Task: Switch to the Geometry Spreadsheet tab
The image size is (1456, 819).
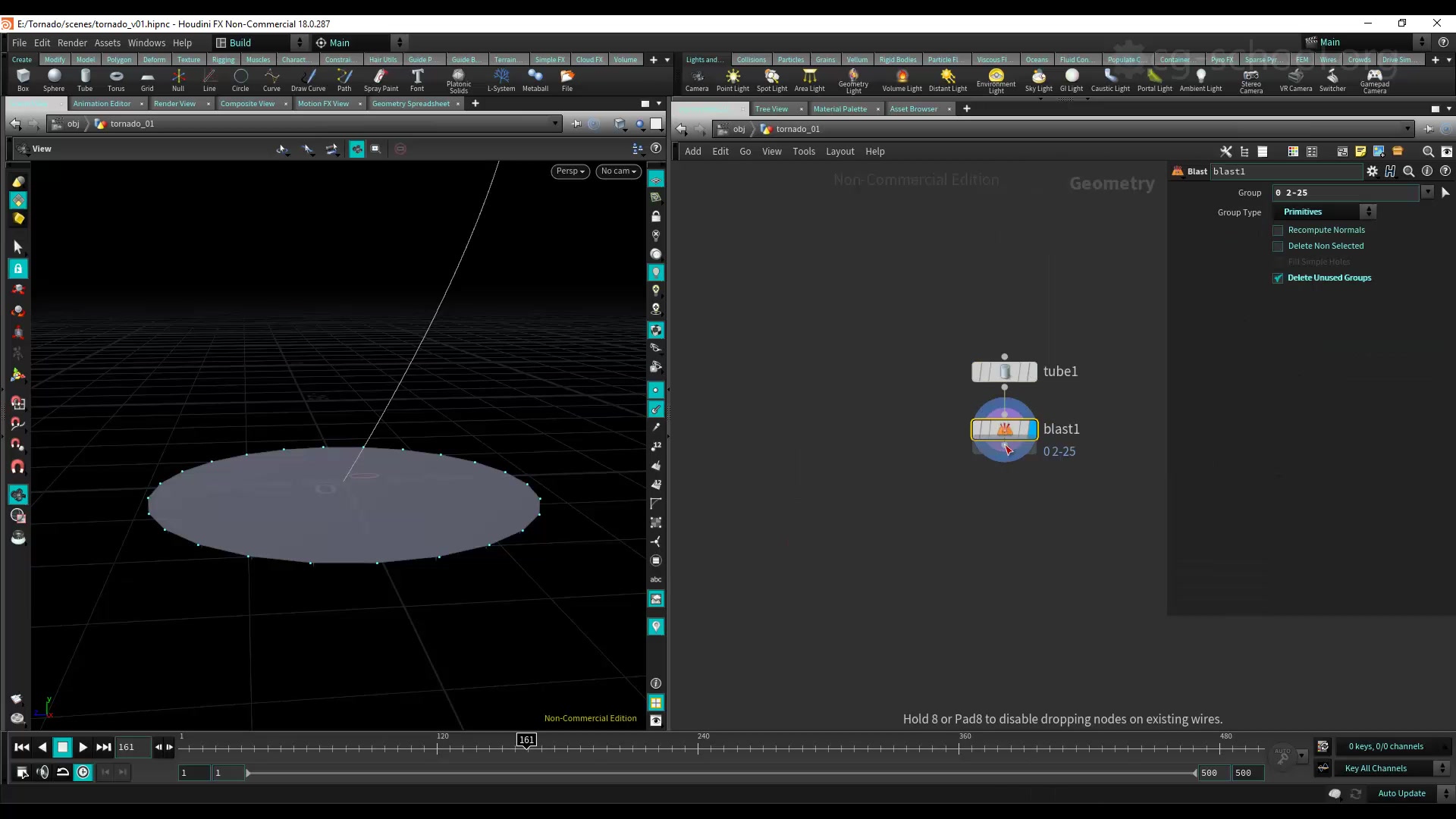Action: pos(410,103)
